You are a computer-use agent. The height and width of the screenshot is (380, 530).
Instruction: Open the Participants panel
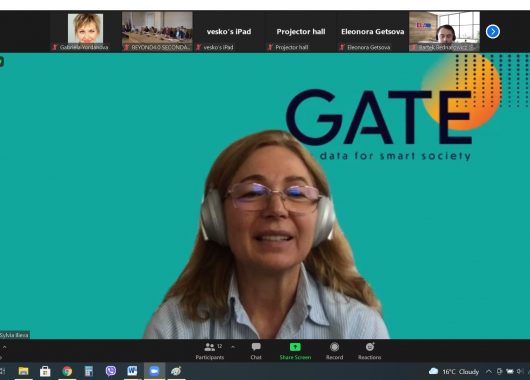tap(210, 351)
